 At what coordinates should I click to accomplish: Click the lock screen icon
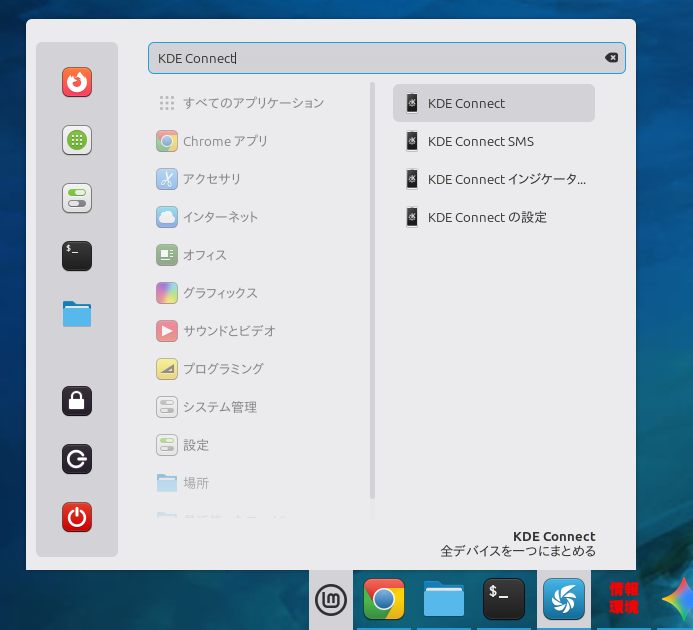click(77, 401)
